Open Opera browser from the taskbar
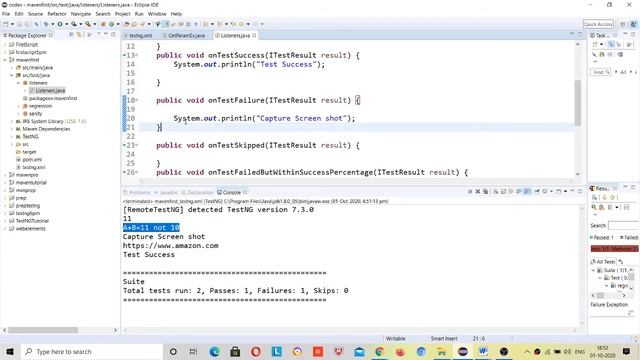 256,351
